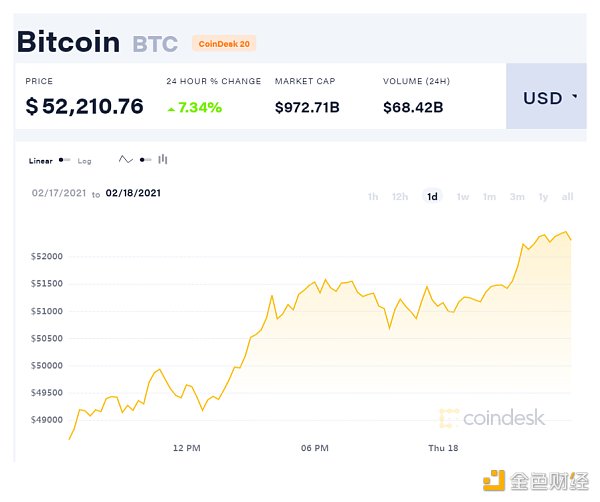Click the Log scale label

84,160
